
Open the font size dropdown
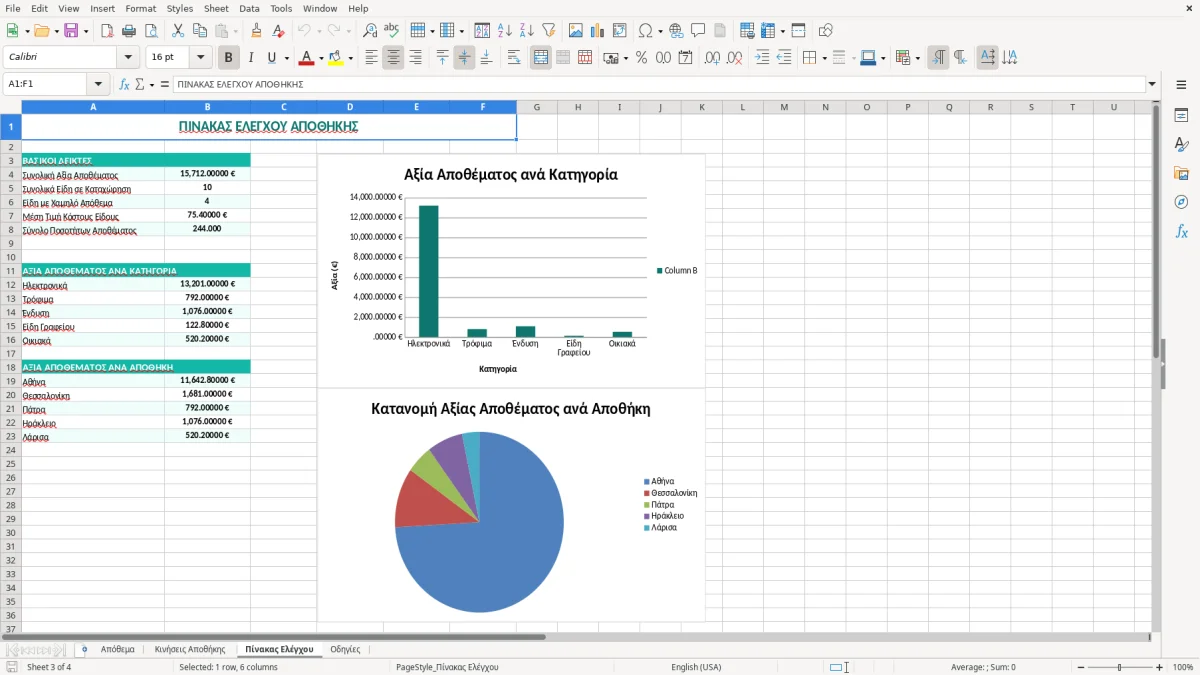pos(201,58)
